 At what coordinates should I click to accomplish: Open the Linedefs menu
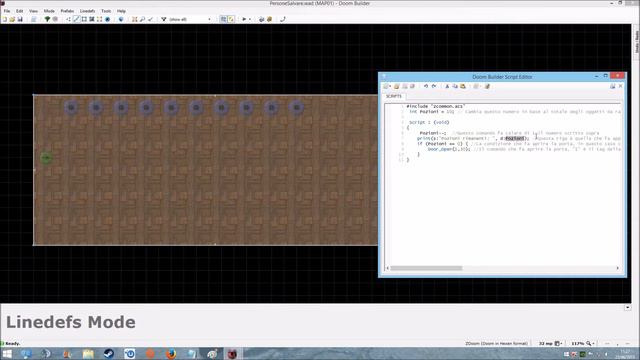87,11
